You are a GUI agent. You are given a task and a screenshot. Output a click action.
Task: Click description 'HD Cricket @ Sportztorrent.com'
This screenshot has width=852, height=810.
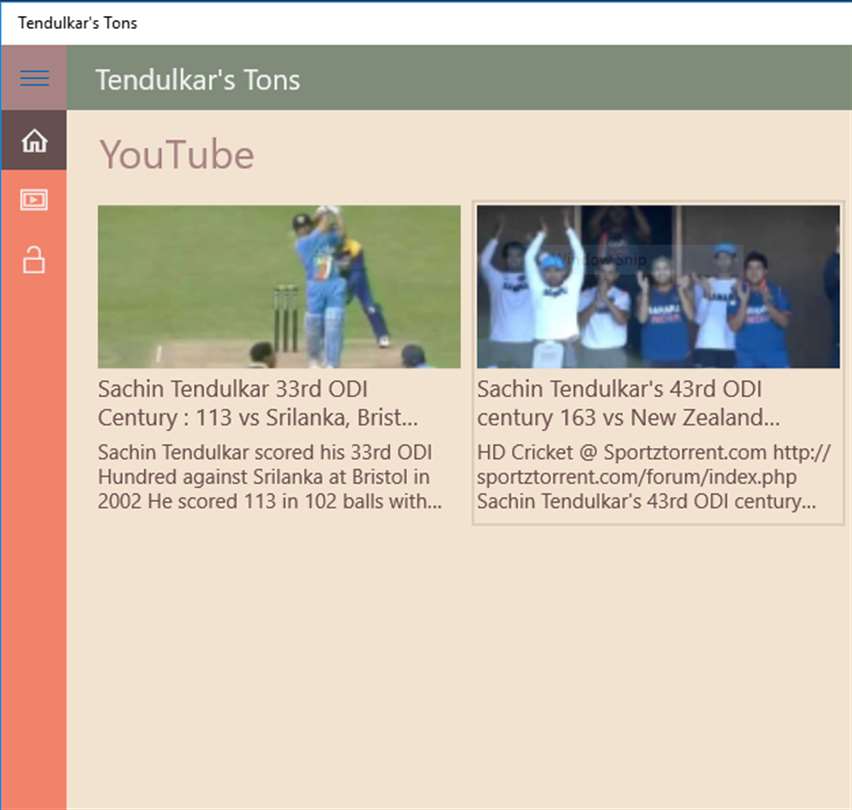click(654, 476)
